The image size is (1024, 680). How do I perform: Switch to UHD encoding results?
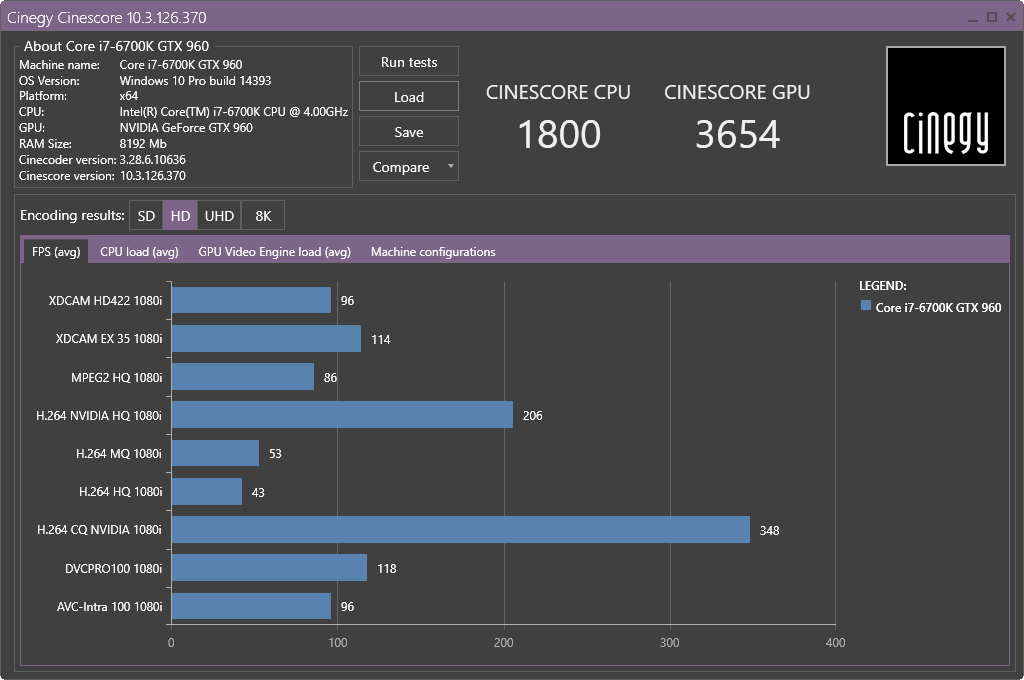click(219, 216)
